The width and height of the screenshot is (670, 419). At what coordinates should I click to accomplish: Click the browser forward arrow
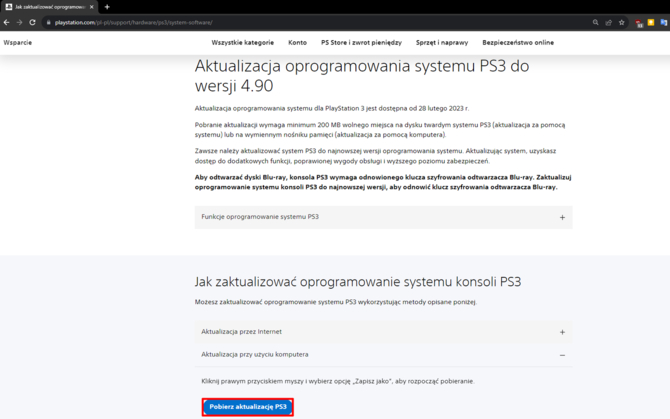click(19, 22)
